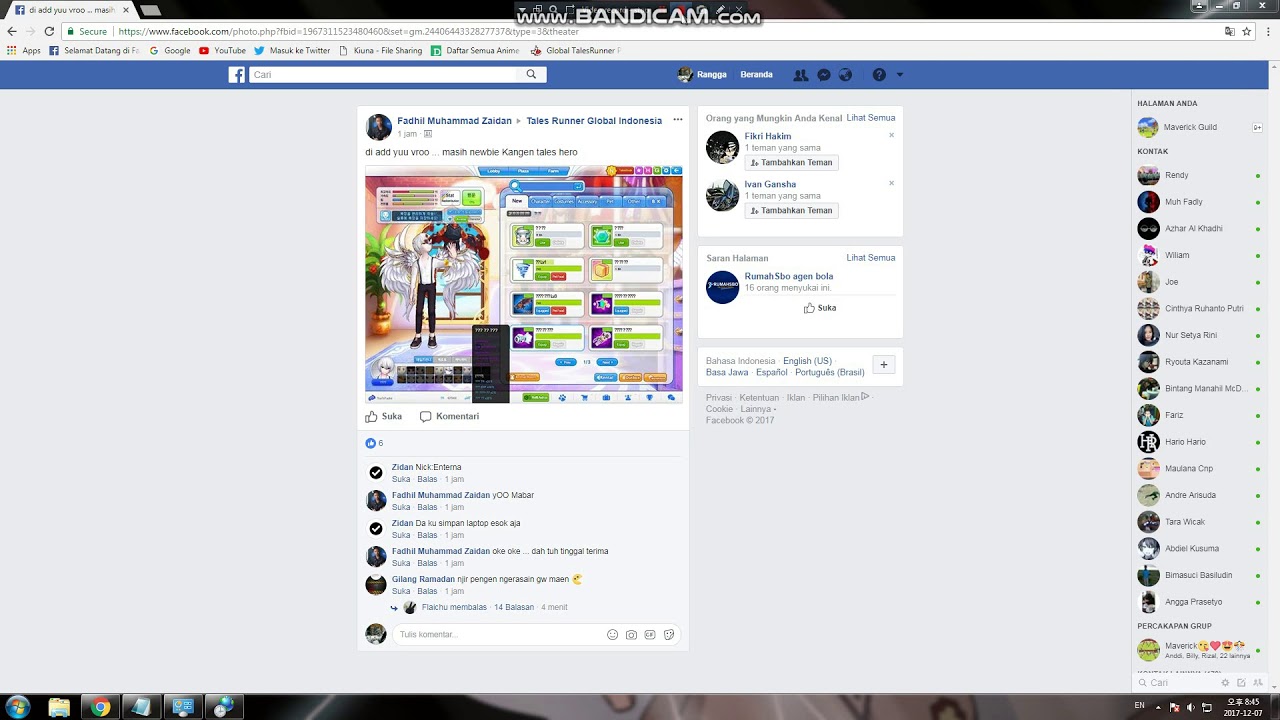Viewport: 1280px width, 720px height.
Task: Like the RumahSbo agen bola page
Action: 820,308
